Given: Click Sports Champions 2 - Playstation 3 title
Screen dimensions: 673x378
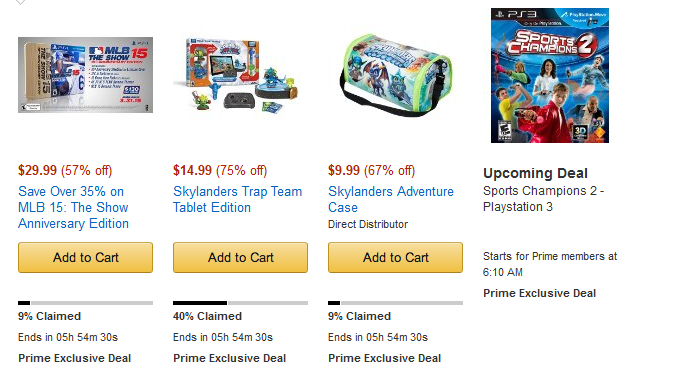Looking at the screenshot, I should [x=543, y=199].
